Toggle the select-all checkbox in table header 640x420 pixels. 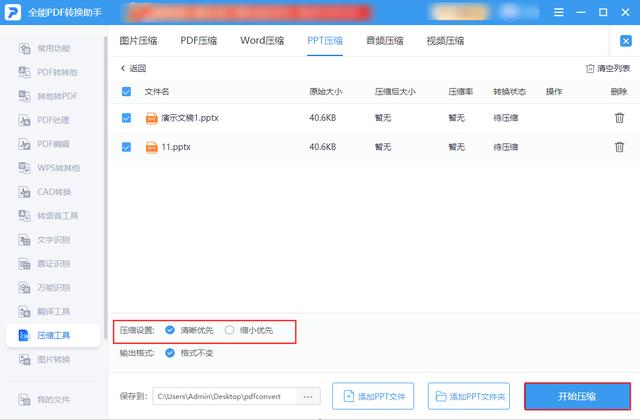[x=127, y=91]
